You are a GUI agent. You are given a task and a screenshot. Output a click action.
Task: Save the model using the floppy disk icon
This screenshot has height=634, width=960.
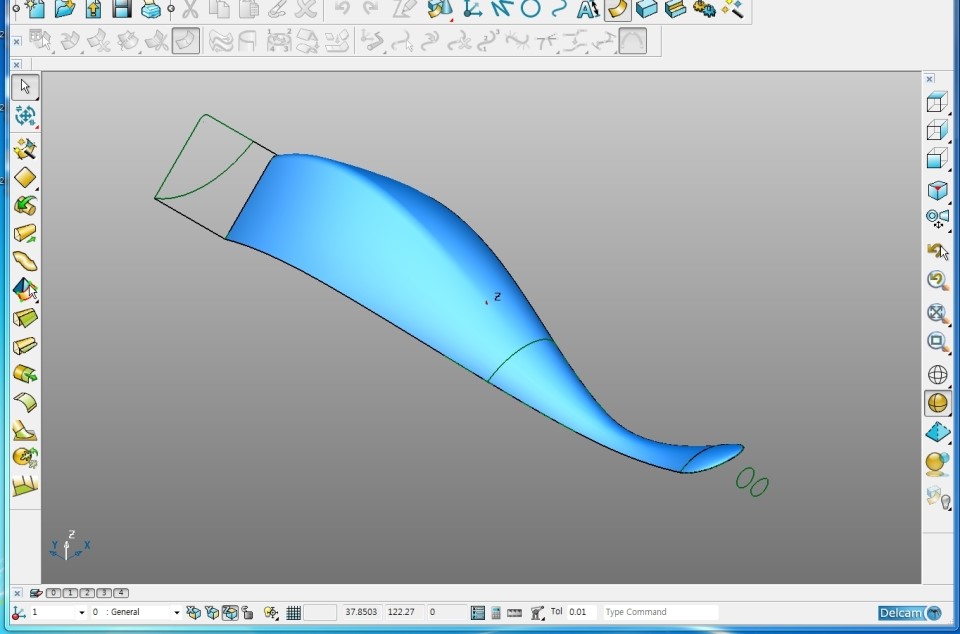point(122,9)
